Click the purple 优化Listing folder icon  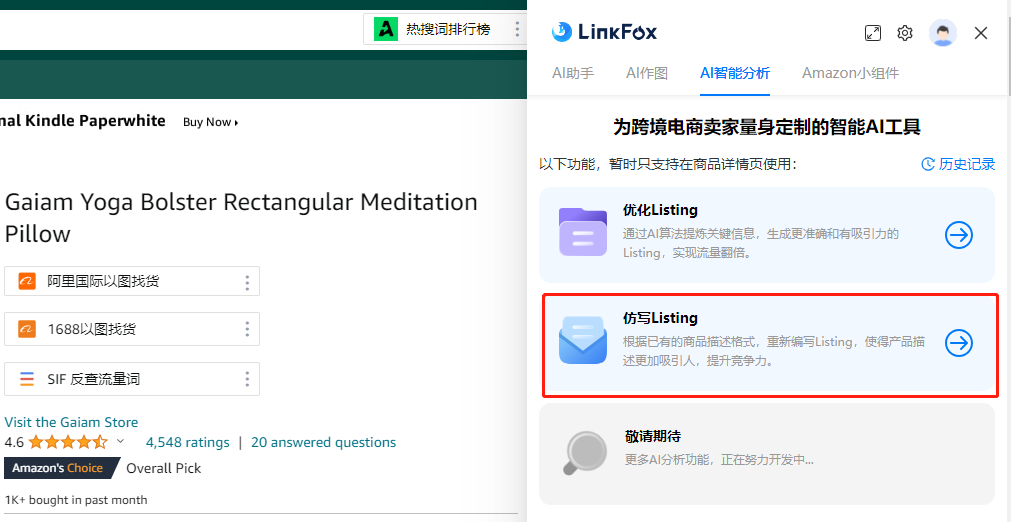point(583,232)
